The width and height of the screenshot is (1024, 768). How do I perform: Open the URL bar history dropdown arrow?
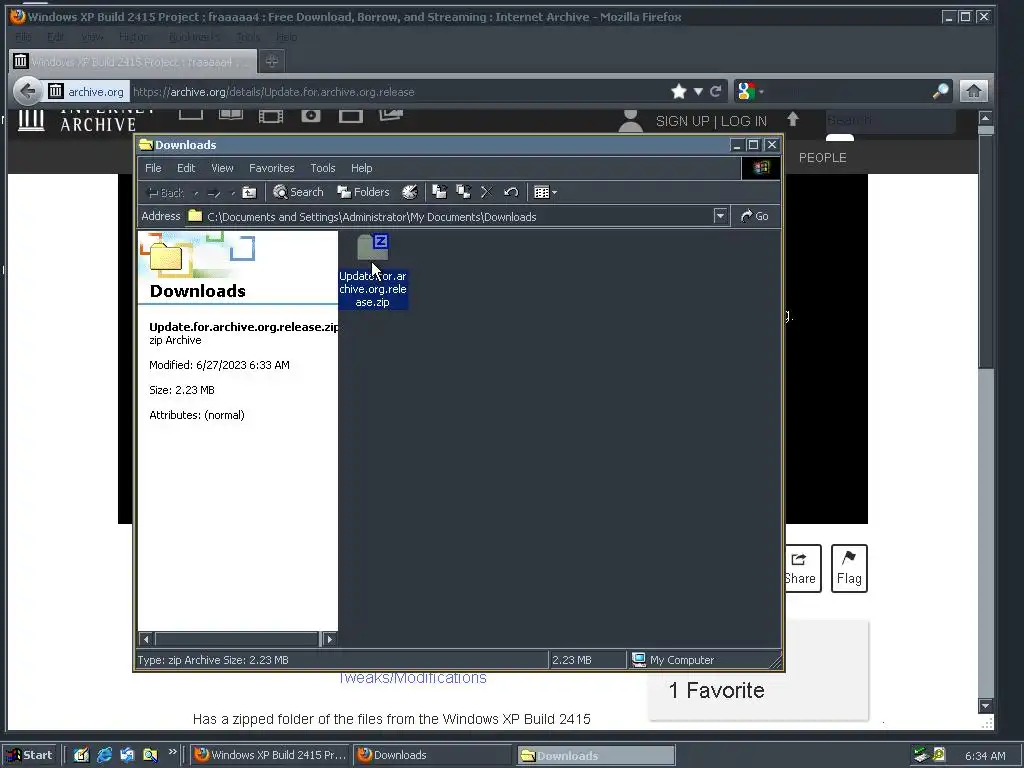(x=698, y=91)
